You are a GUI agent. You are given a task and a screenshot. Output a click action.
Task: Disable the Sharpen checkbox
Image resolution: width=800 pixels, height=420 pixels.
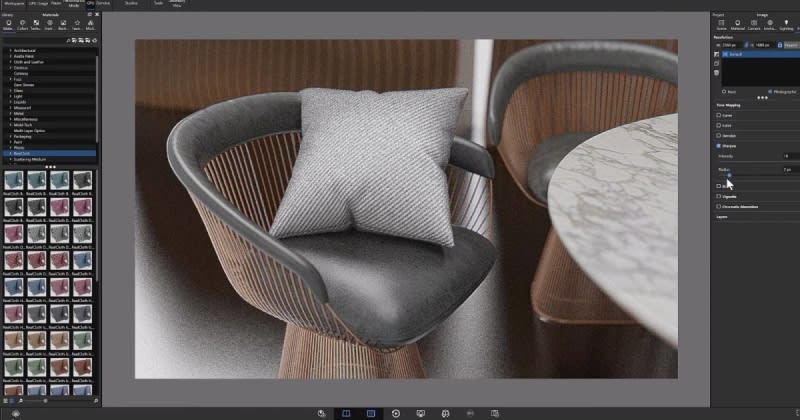[719, 145]
